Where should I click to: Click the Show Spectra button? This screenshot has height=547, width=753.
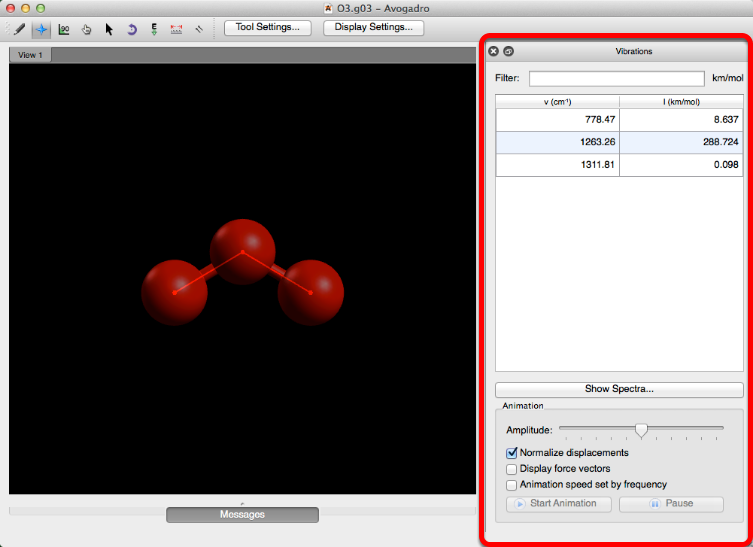click(619, 389)
